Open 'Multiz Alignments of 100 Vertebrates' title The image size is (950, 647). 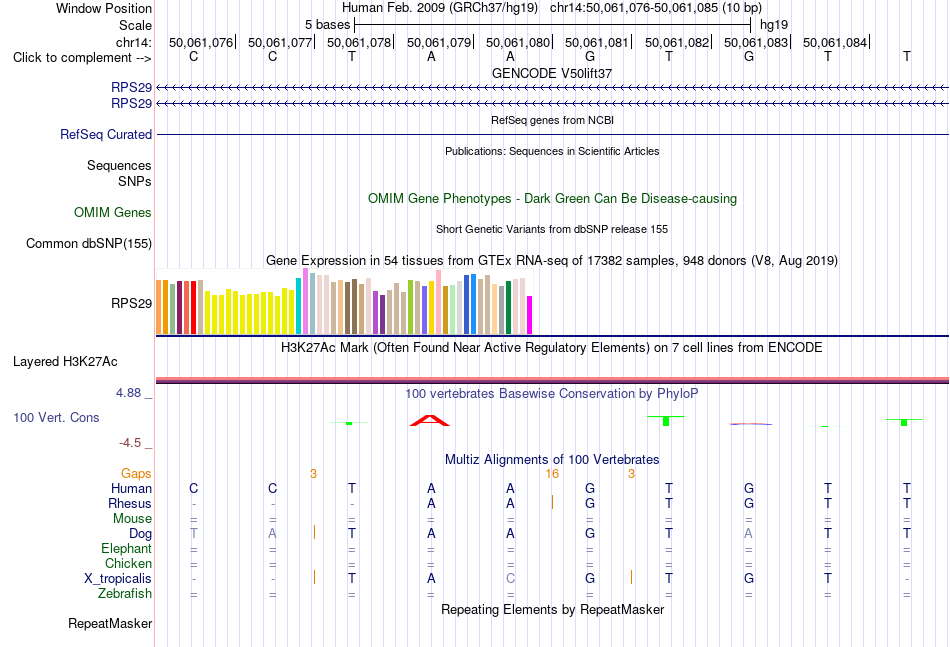pos(552,460)
